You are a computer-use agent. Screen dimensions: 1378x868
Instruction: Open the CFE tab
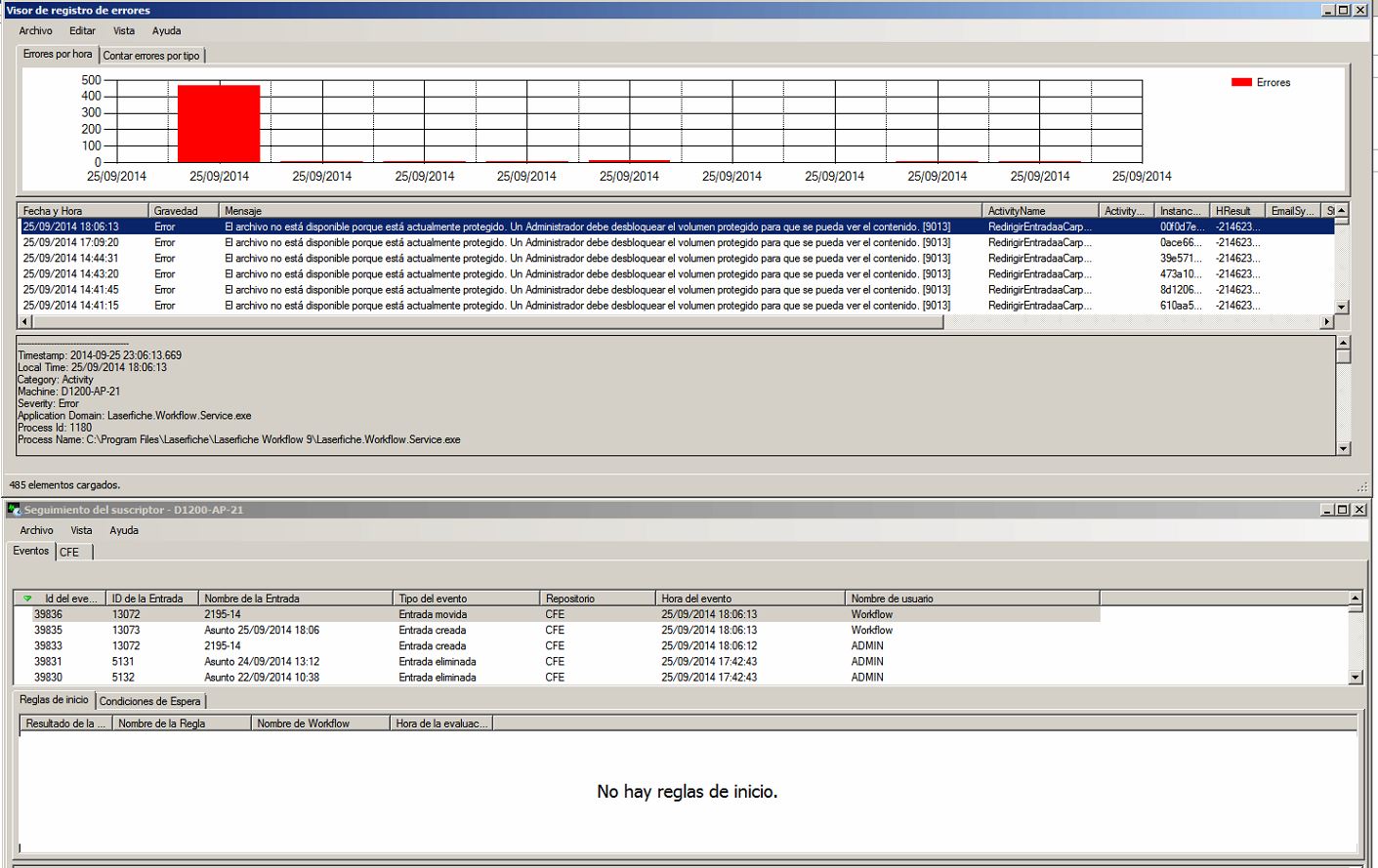69,553
